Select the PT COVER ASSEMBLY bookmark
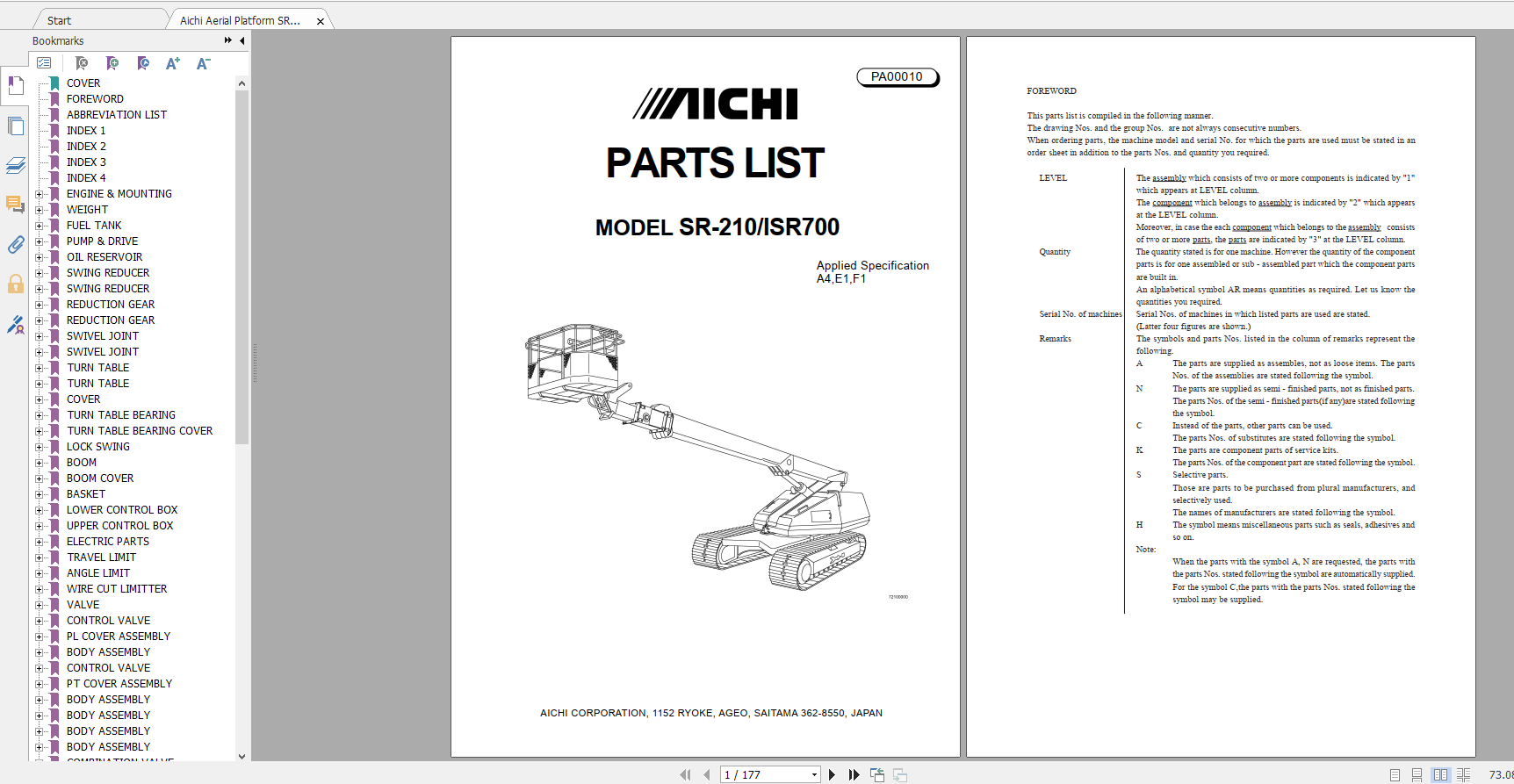 pos(119,684)
